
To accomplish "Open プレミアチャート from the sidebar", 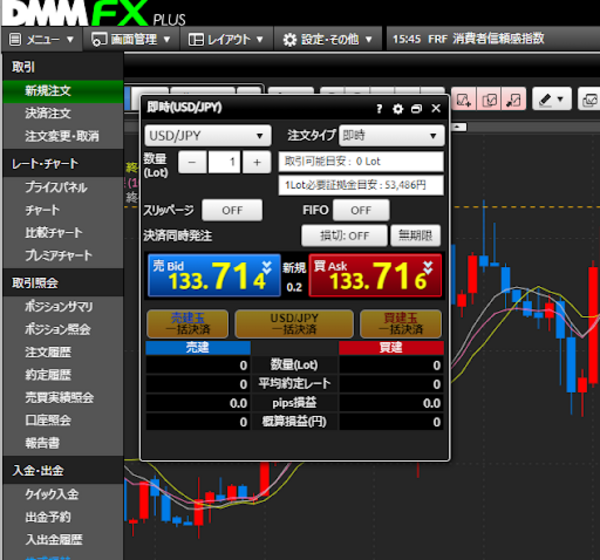I will (63, 255).
